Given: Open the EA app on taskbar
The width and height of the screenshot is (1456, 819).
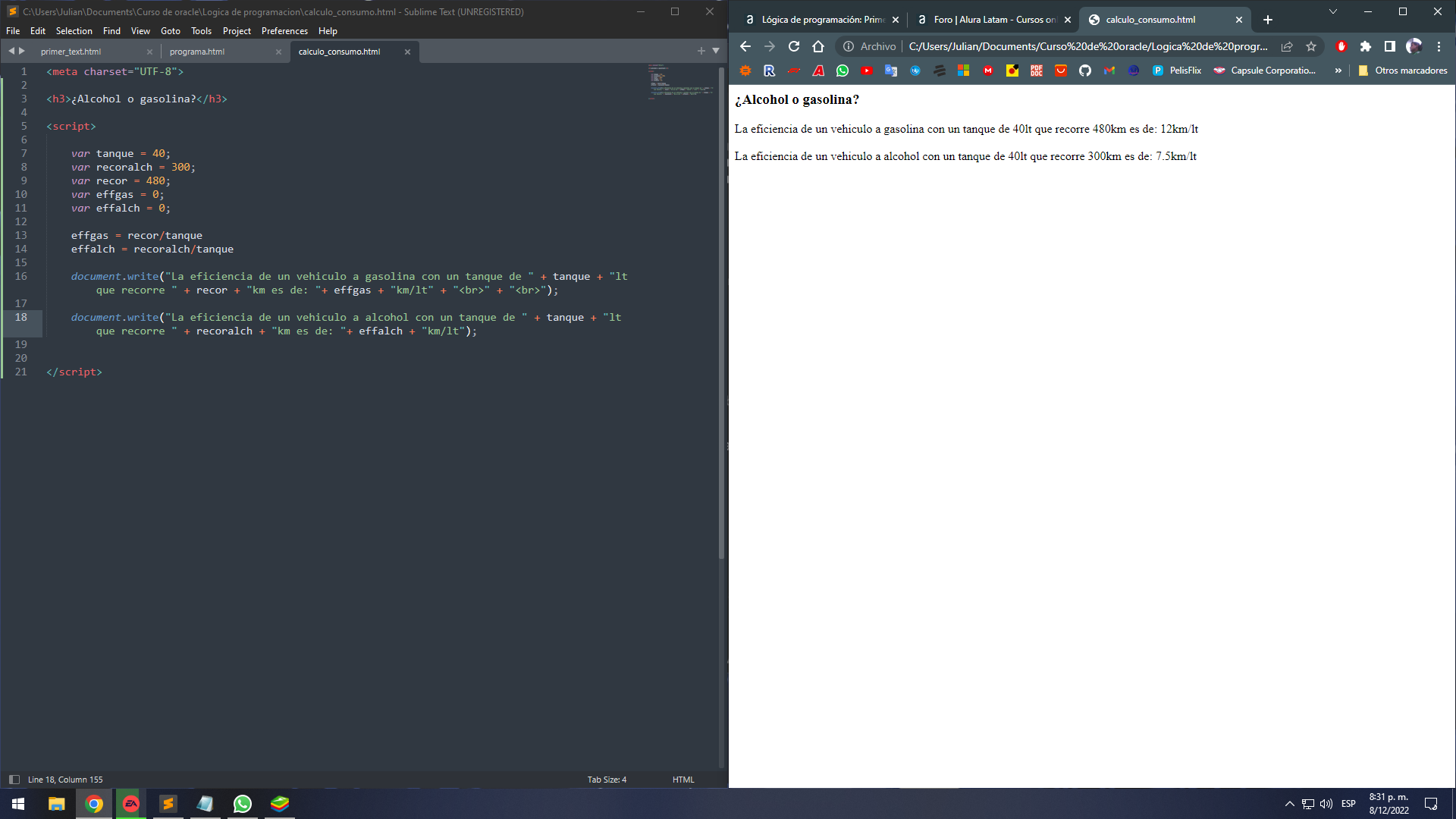Looking at the screenshot, I should [131, 804].
